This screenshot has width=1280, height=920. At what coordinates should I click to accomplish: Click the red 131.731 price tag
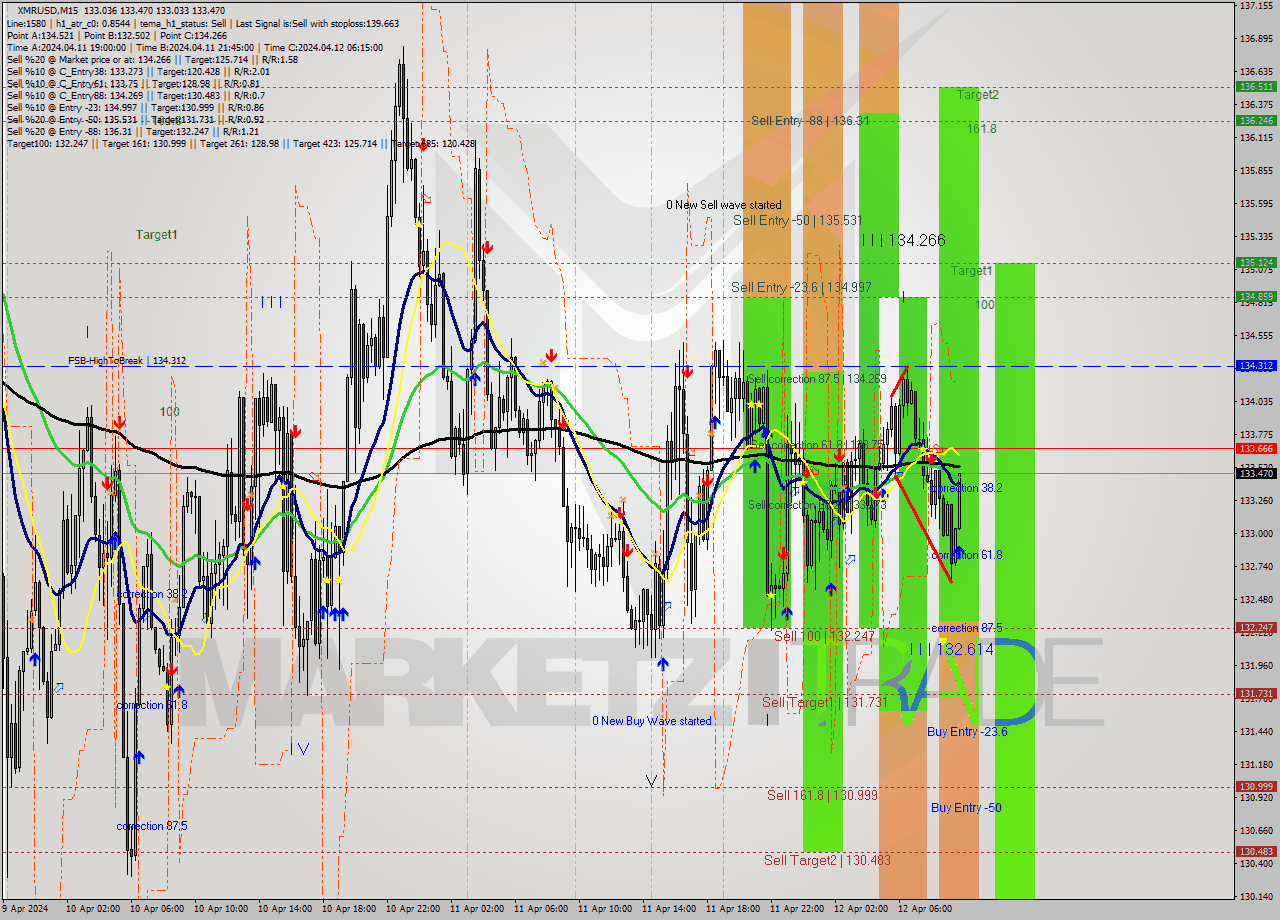(x=1257, y=693)
